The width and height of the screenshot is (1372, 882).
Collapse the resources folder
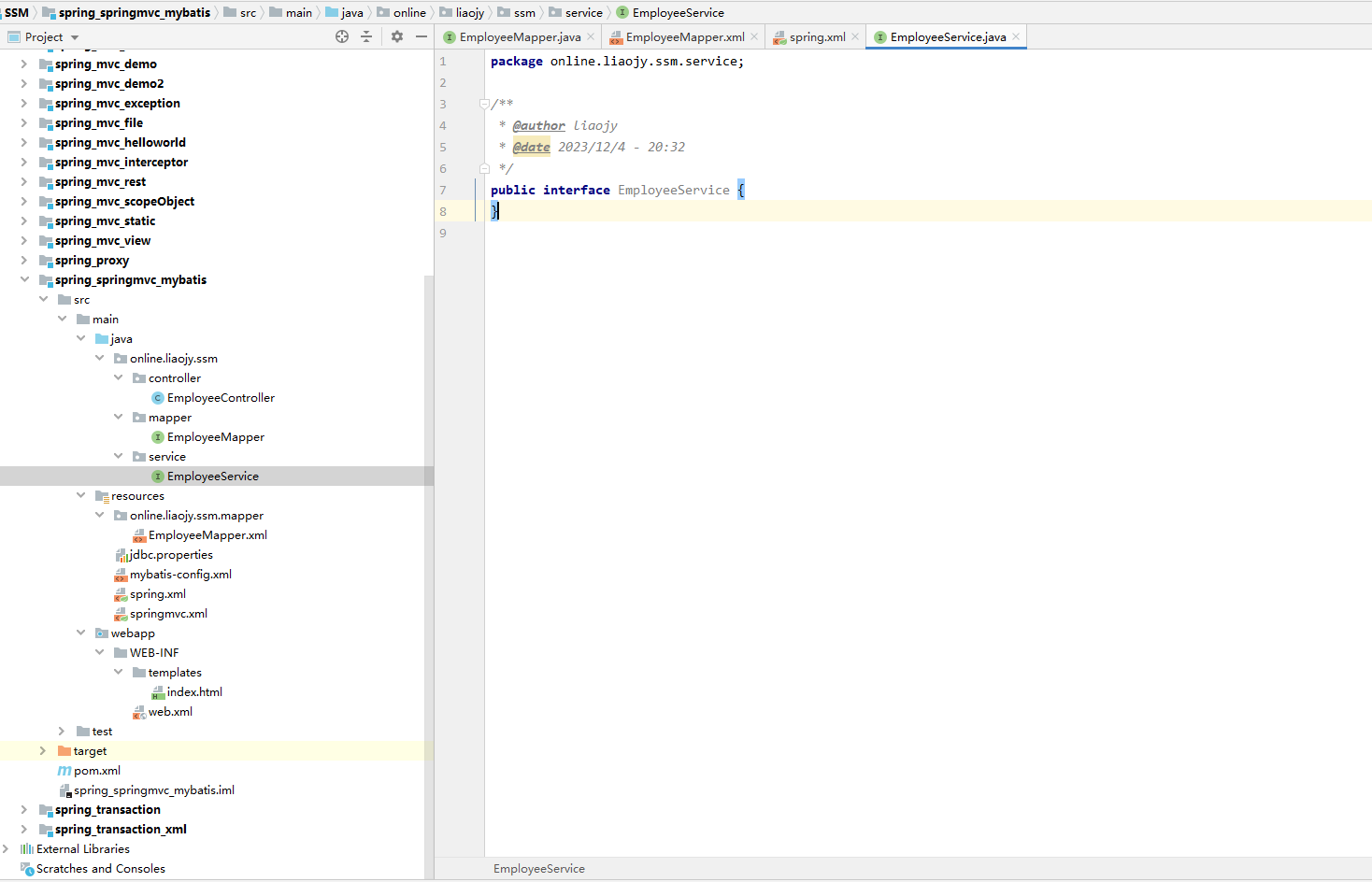[81, 495]
